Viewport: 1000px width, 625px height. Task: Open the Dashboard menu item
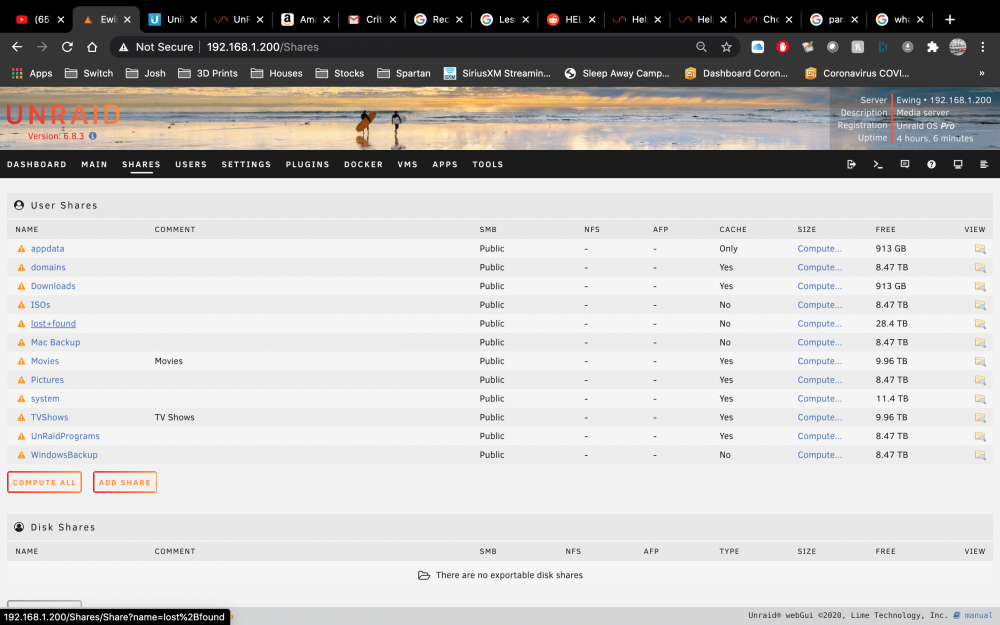coord(36,165)
